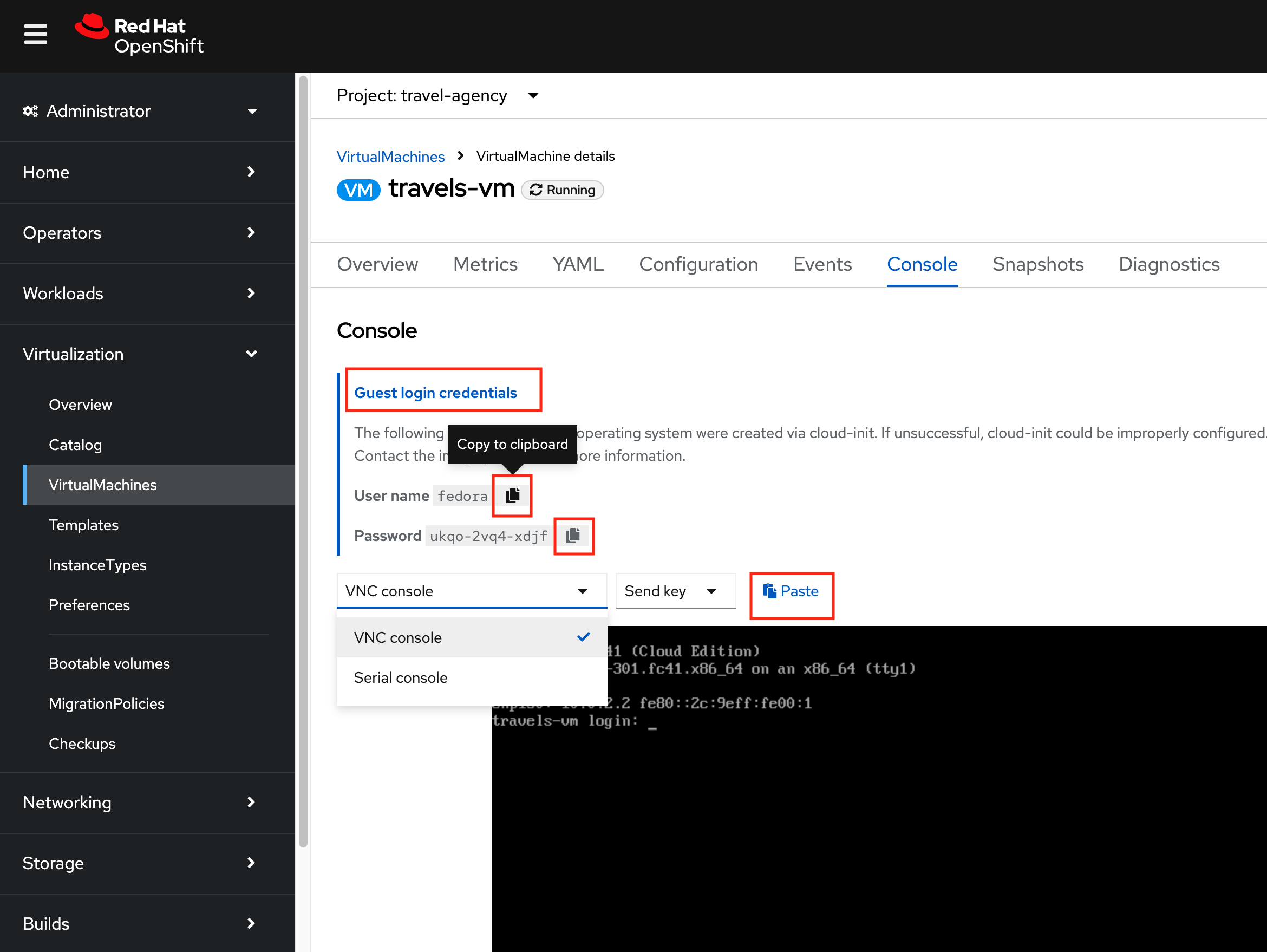Switch to the Events tab
This screenshot has height=952, width=1267.
click(822, 265)
